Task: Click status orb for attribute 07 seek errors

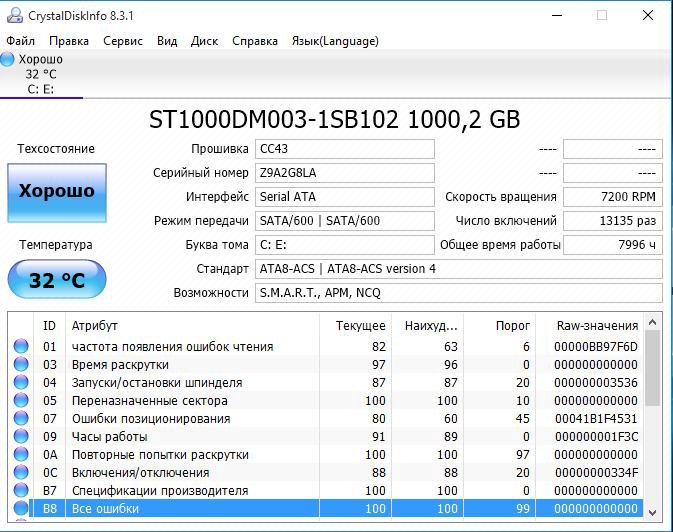Action: pyautogui.click(x=21, y=419)
